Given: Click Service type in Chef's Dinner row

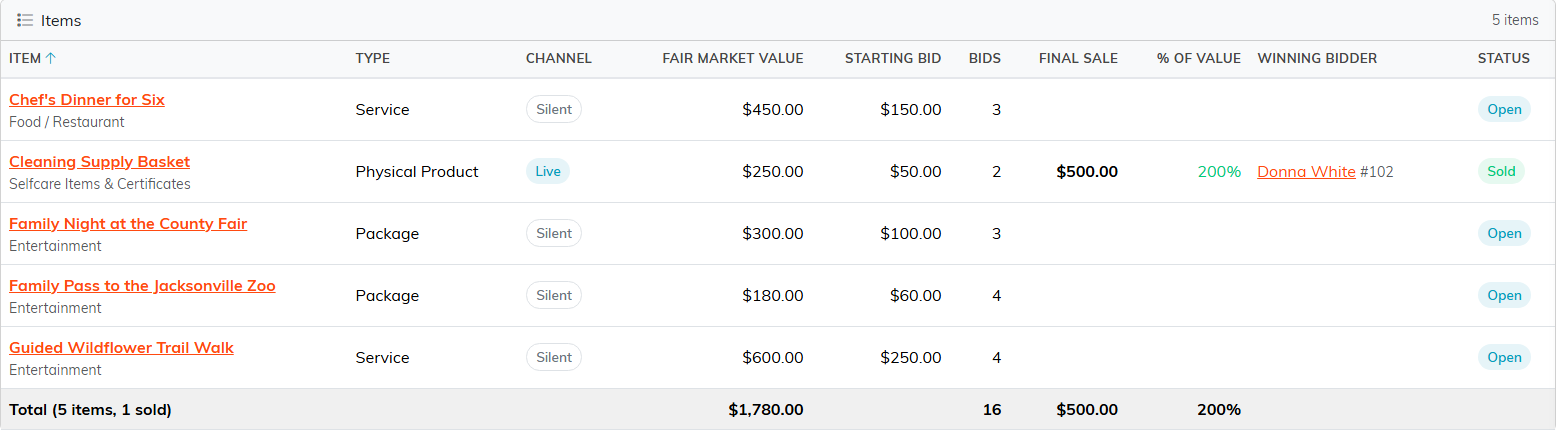Looking at the screenshot, I should [x=383, y=110].
